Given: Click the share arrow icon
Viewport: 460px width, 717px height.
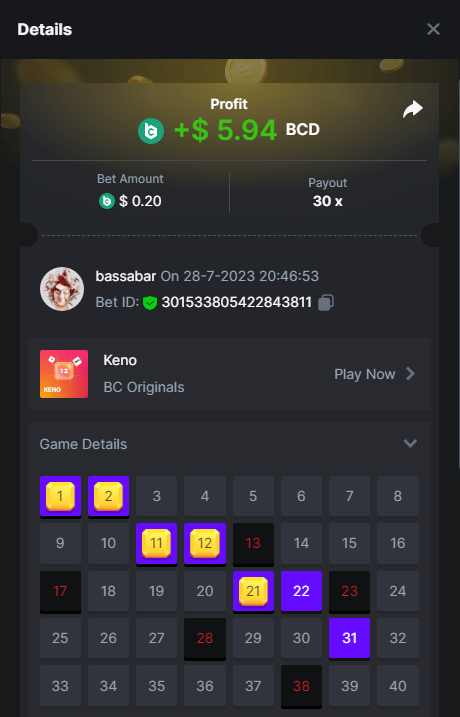Looking at the screenshot, I should [x=412, y=109].
